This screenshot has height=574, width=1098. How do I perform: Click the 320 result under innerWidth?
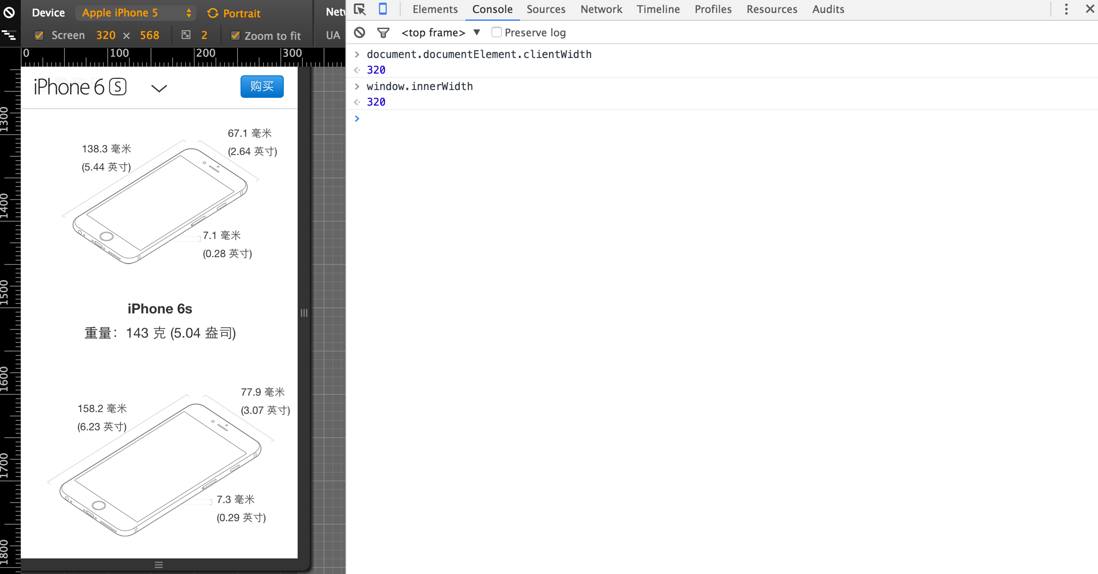[376, 102]
